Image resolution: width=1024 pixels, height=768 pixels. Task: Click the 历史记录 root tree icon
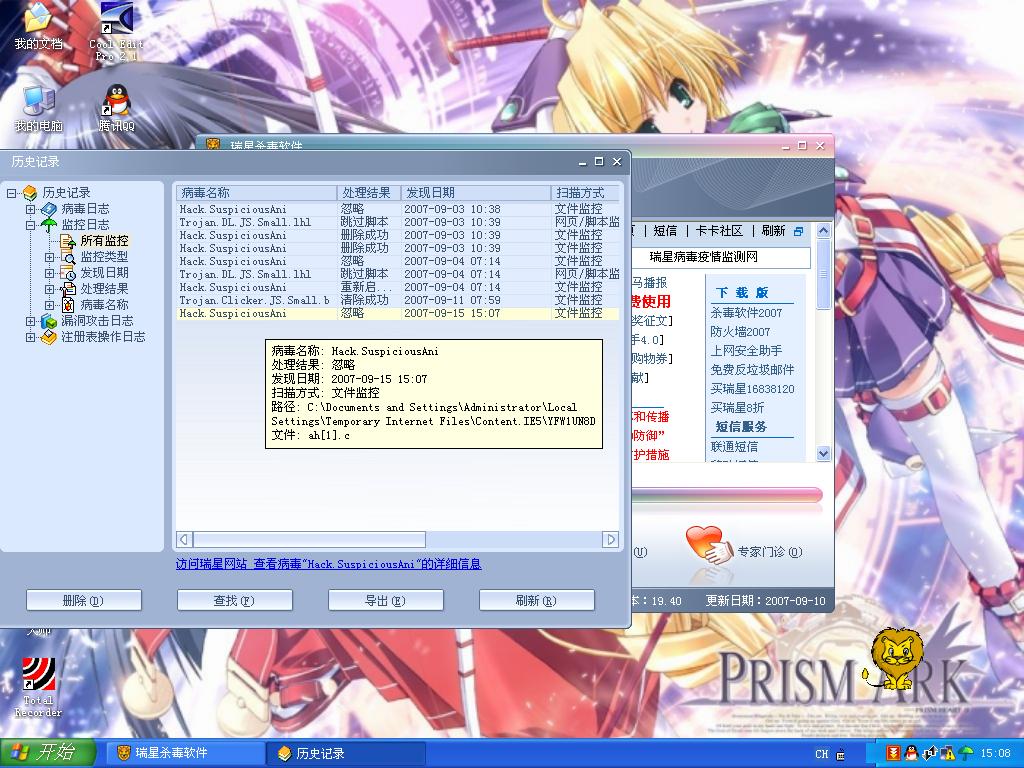(30, 193)
